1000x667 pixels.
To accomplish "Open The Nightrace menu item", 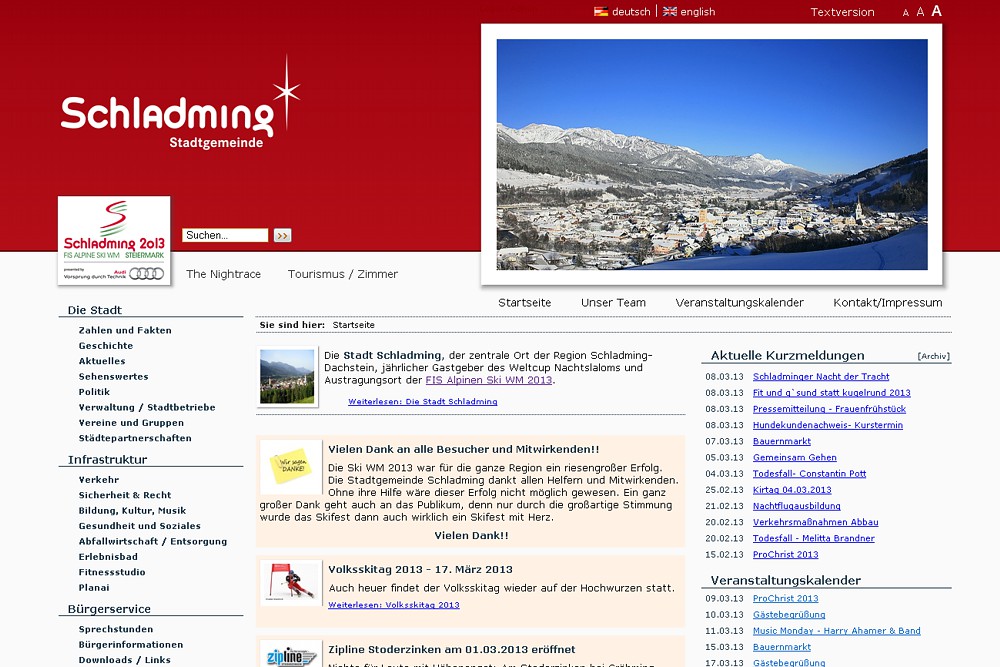I will click(x=223, y=274).
